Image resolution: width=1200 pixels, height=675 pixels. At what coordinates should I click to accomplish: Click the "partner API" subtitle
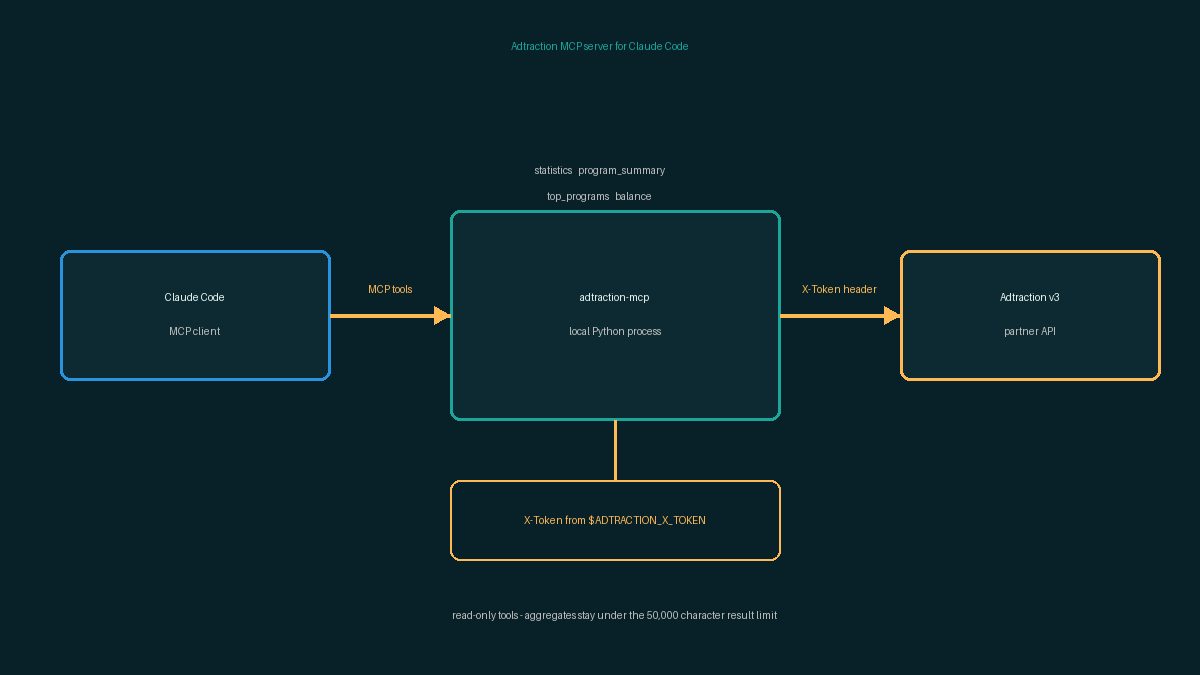point(1030,331)
